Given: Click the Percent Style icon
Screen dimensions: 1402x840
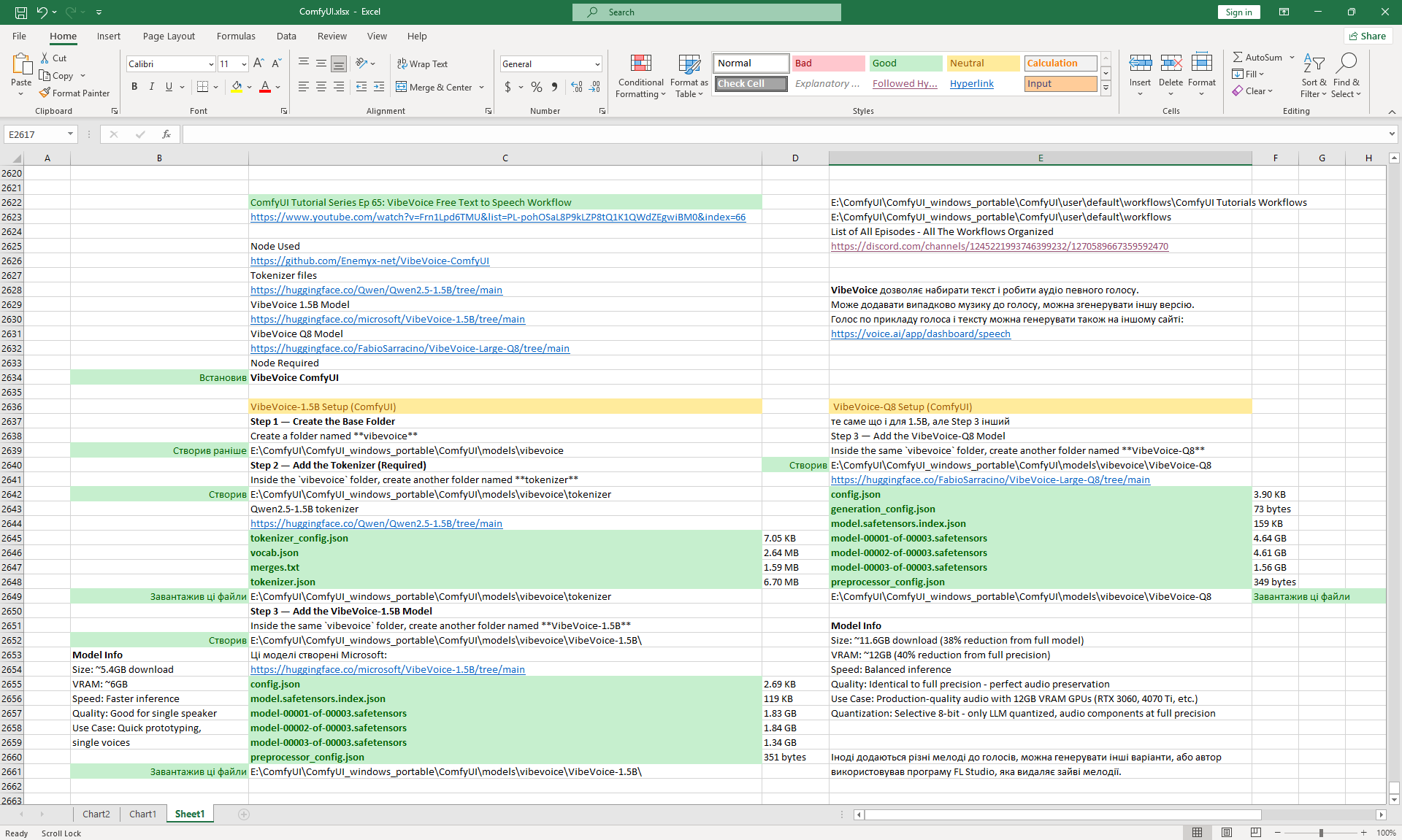Looking at the screenshot, I should [x=537, y=87].
